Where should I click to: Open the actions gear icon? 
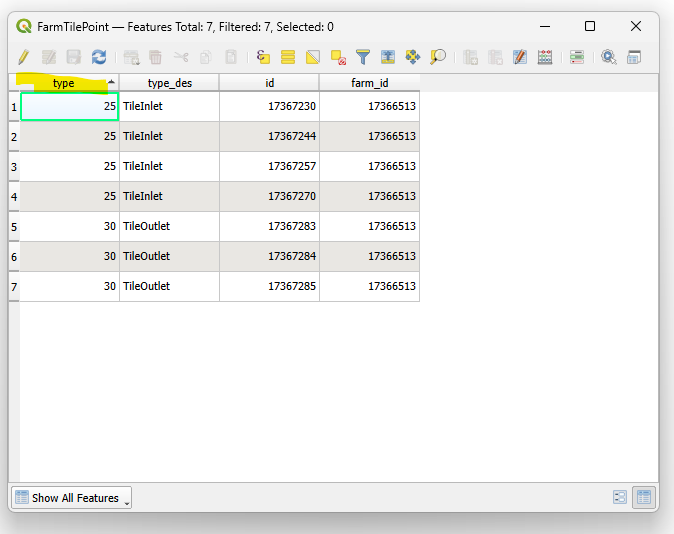(x=609, y=57)
